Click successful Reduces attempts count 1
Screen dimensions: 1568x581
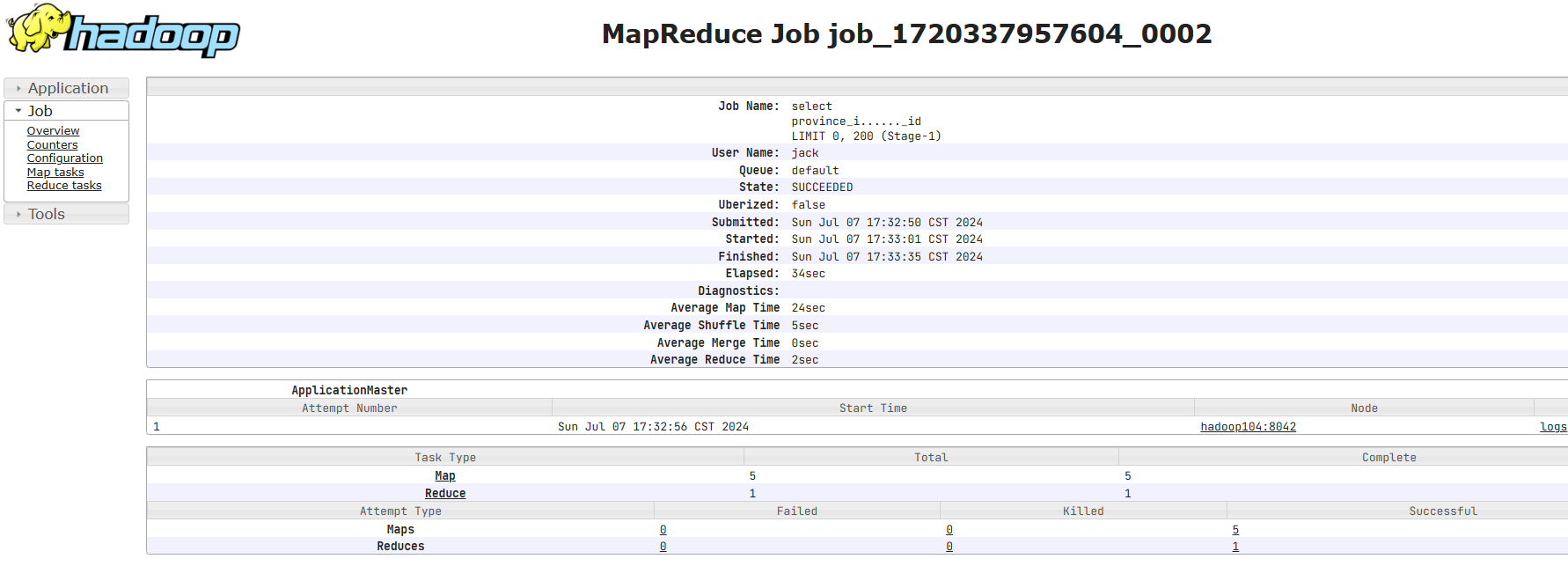click(x=1235, y=547)
